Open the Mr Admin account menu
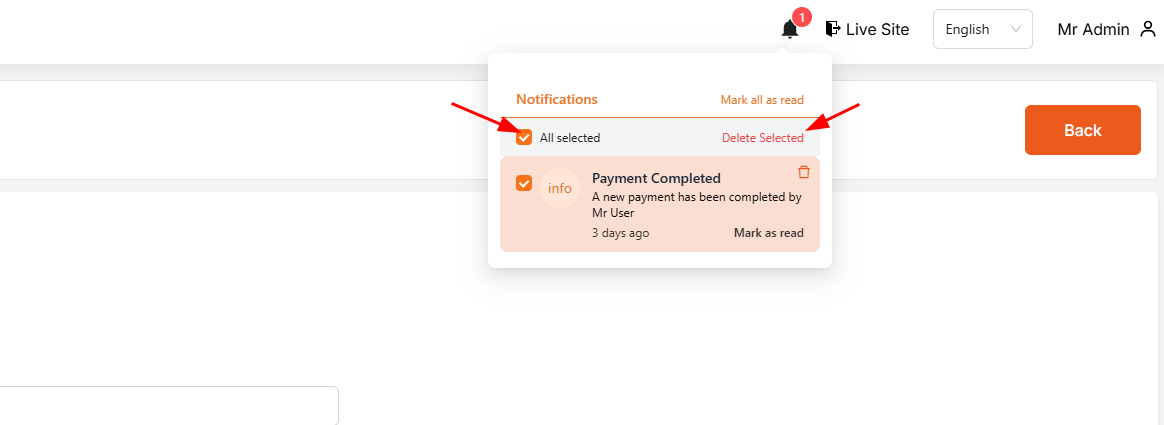Viewport: 1164px width, 425px height. click(x=1094, y=29)
